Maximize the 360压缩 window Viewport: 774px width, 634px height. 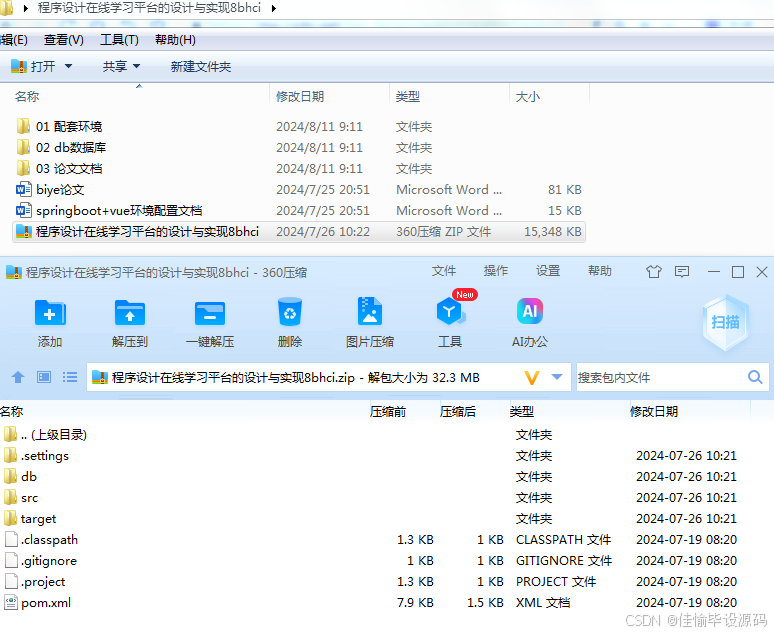pyautogui.click(x=738, y=272)
